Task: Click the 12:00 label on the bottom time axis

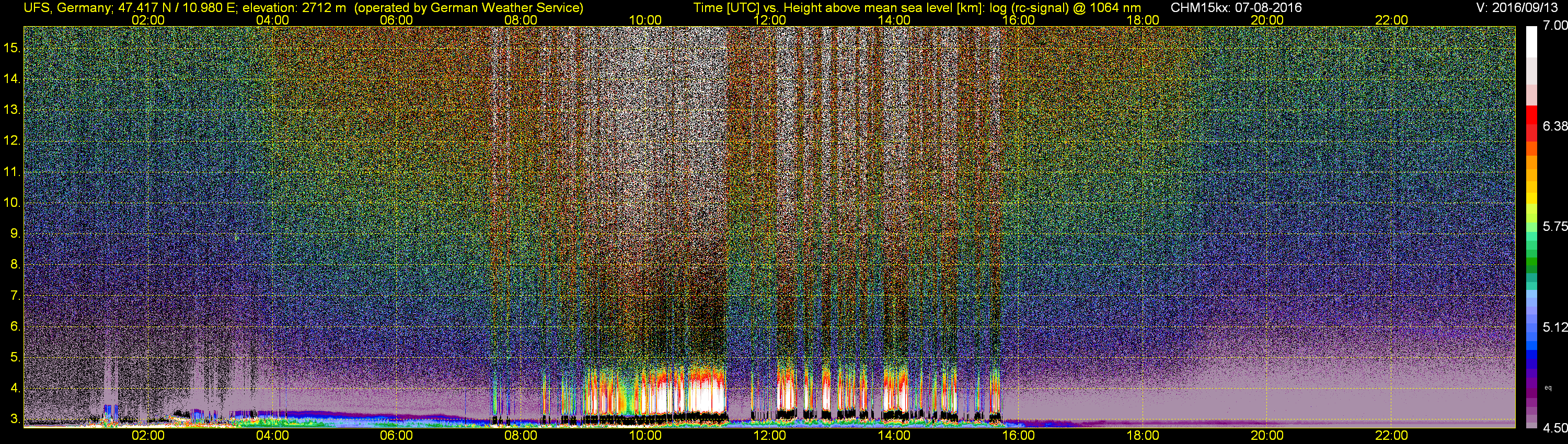Action: (769, 436)
